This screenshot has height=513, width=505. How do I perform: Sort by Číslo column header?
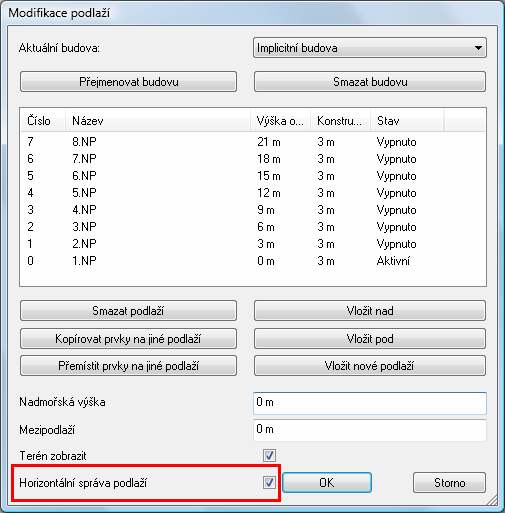point(42,121)
